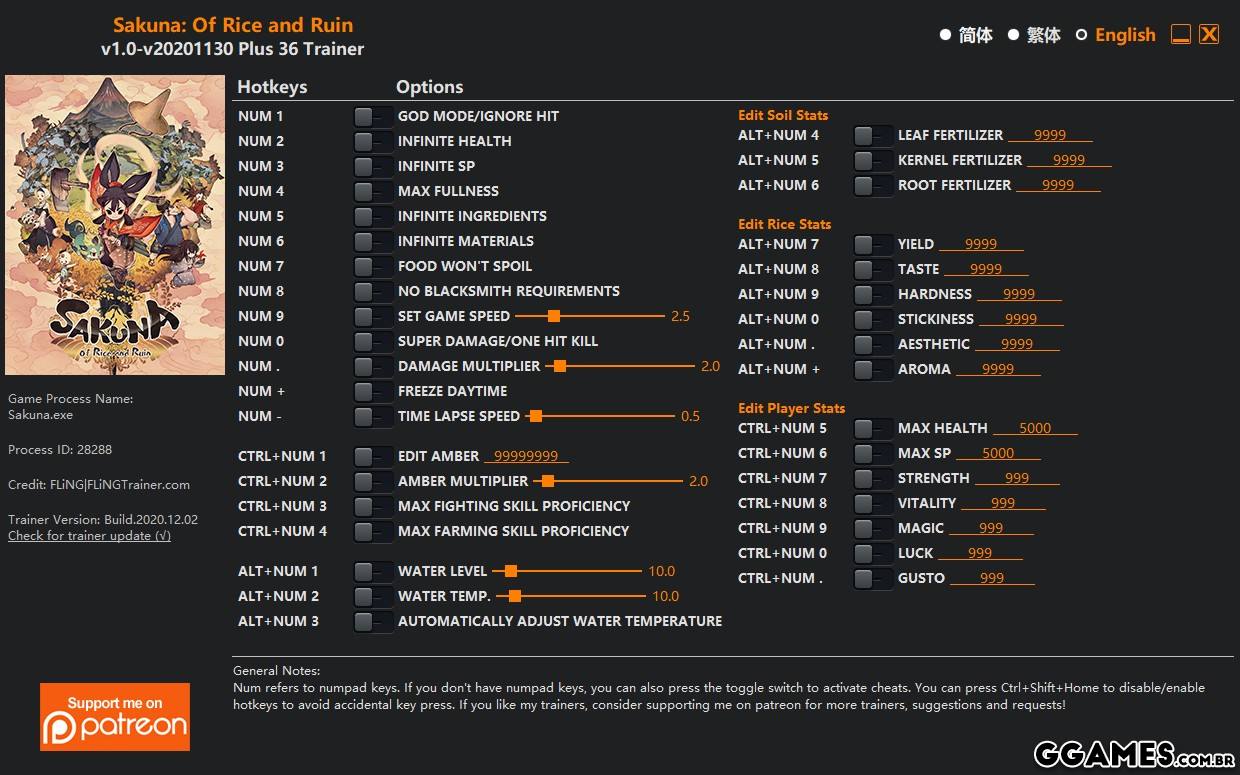Enable Freeze Daytime switch

pyautogui.click(x=373, y=392)
